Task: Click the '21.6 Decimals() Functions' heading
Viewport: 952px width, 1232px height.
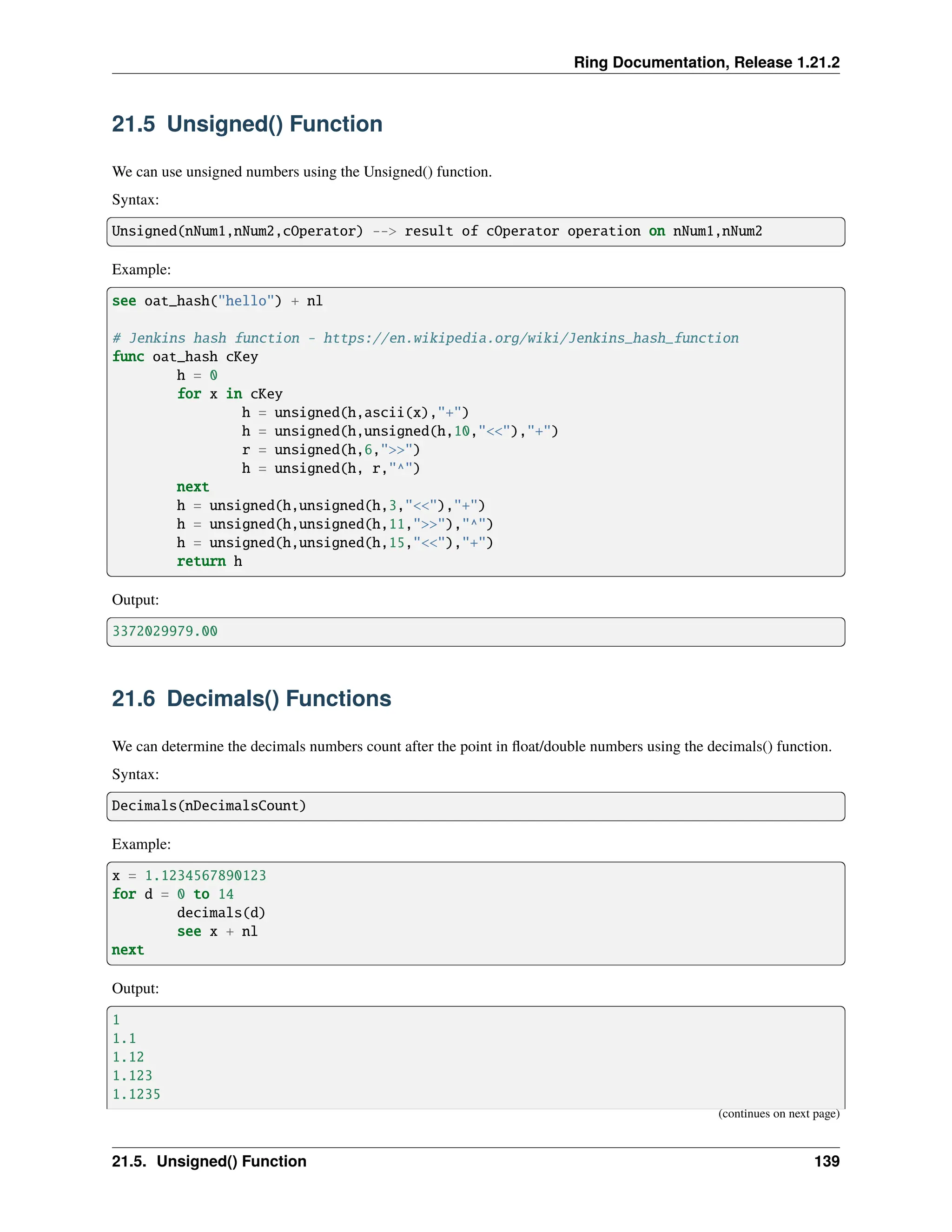Action: [251, 698]
